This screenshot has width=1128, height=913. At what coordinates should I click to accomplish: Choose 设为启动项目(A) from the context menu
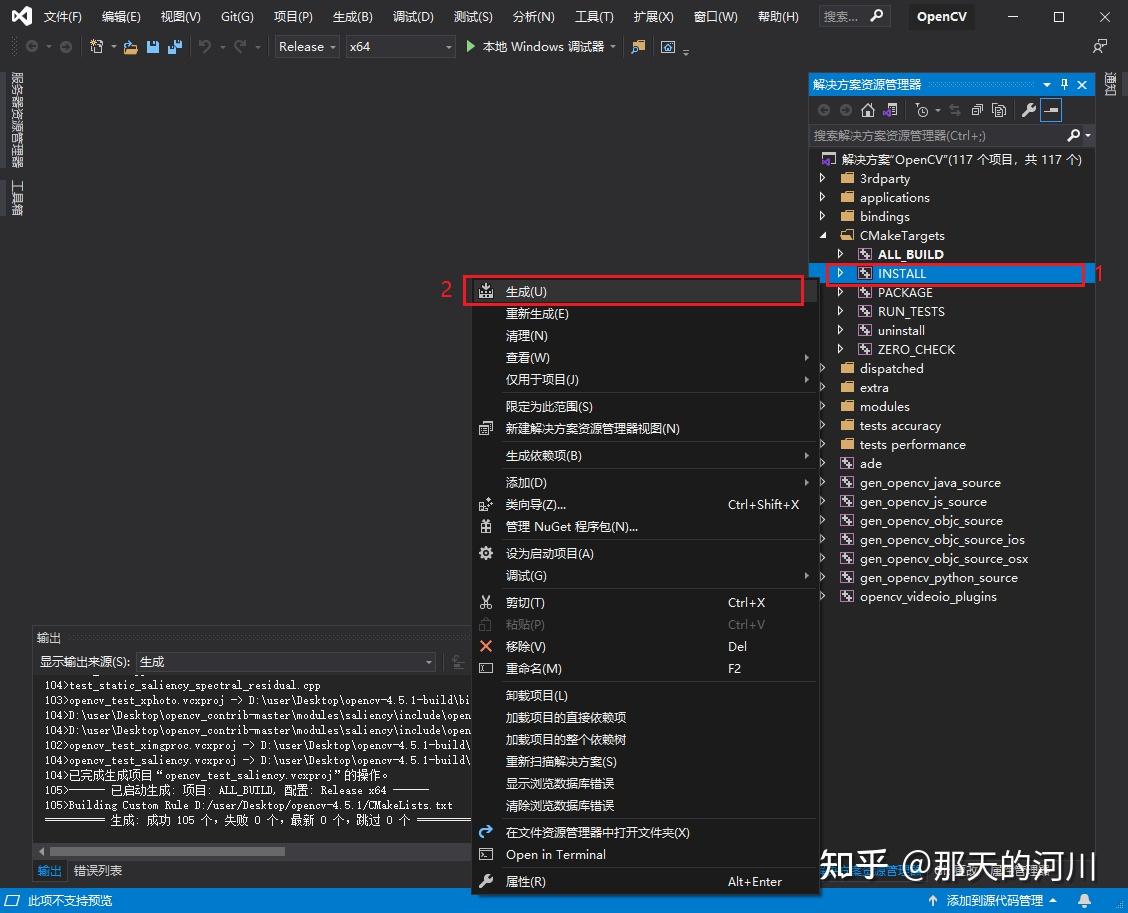(644, 553)
